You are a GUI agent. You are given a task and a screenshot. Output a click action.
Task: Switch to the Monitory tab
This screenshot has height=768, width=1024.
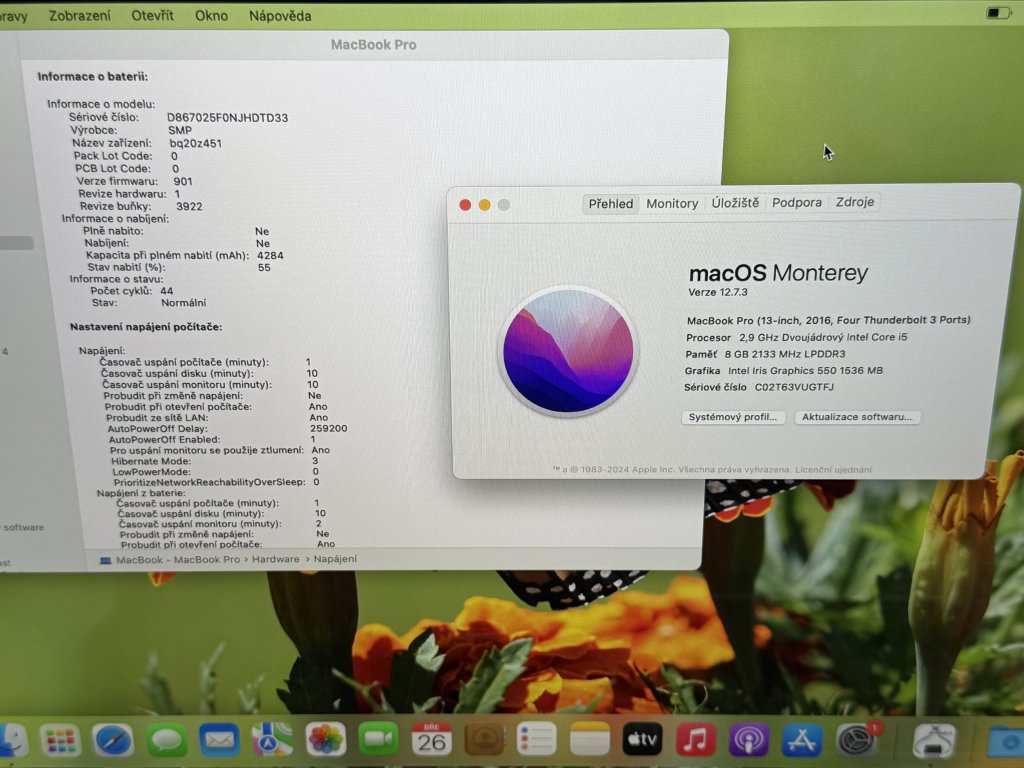click(x=672, y=204)
